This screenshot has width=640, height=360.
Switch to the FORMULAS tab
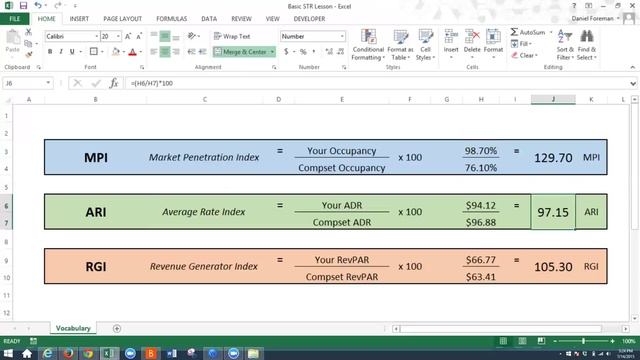pyautogui.click(x=171, y=19)
